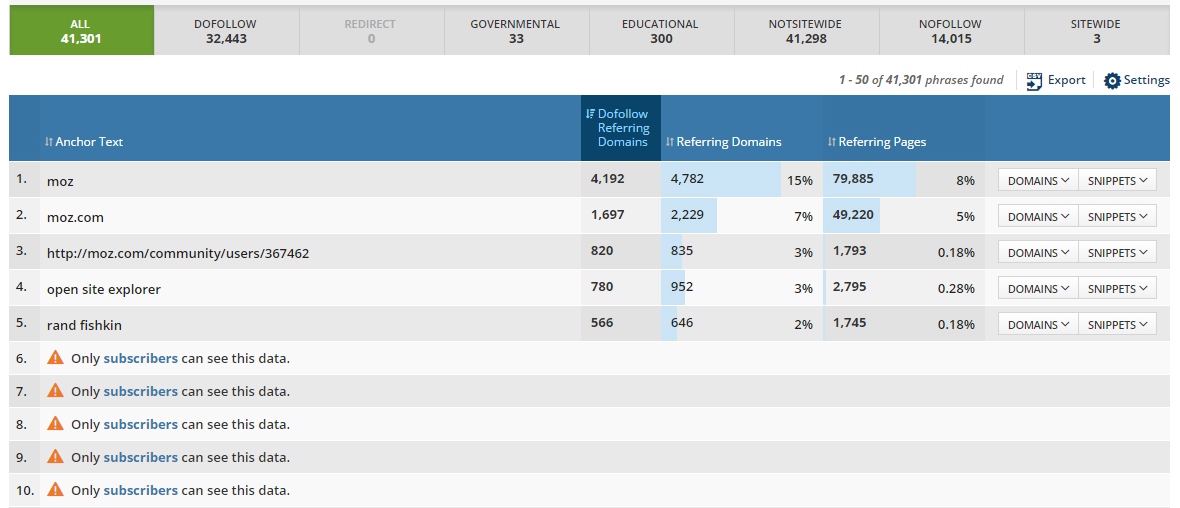The height and width of the screenshot is (508, 1180).
Task: Click the 820 dofollow domains value
Action: [602, 251]
